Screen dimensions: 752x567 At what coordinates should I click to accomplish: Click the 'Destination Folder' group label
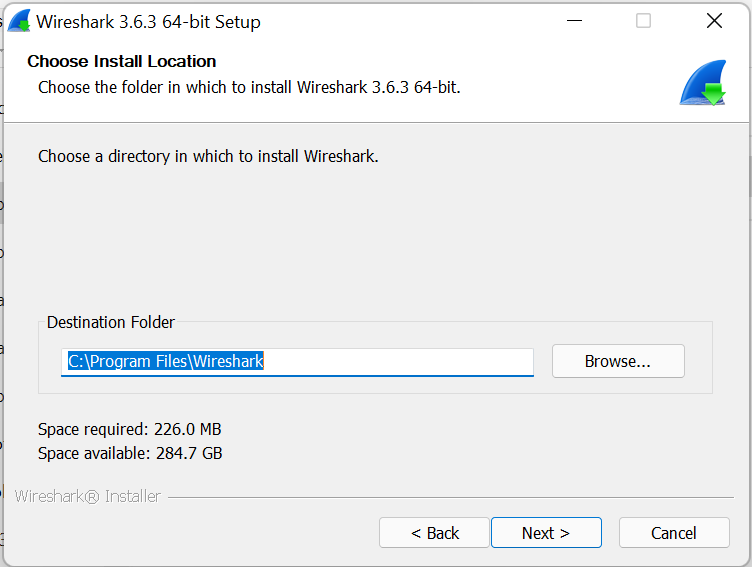[x=111, y=322]
